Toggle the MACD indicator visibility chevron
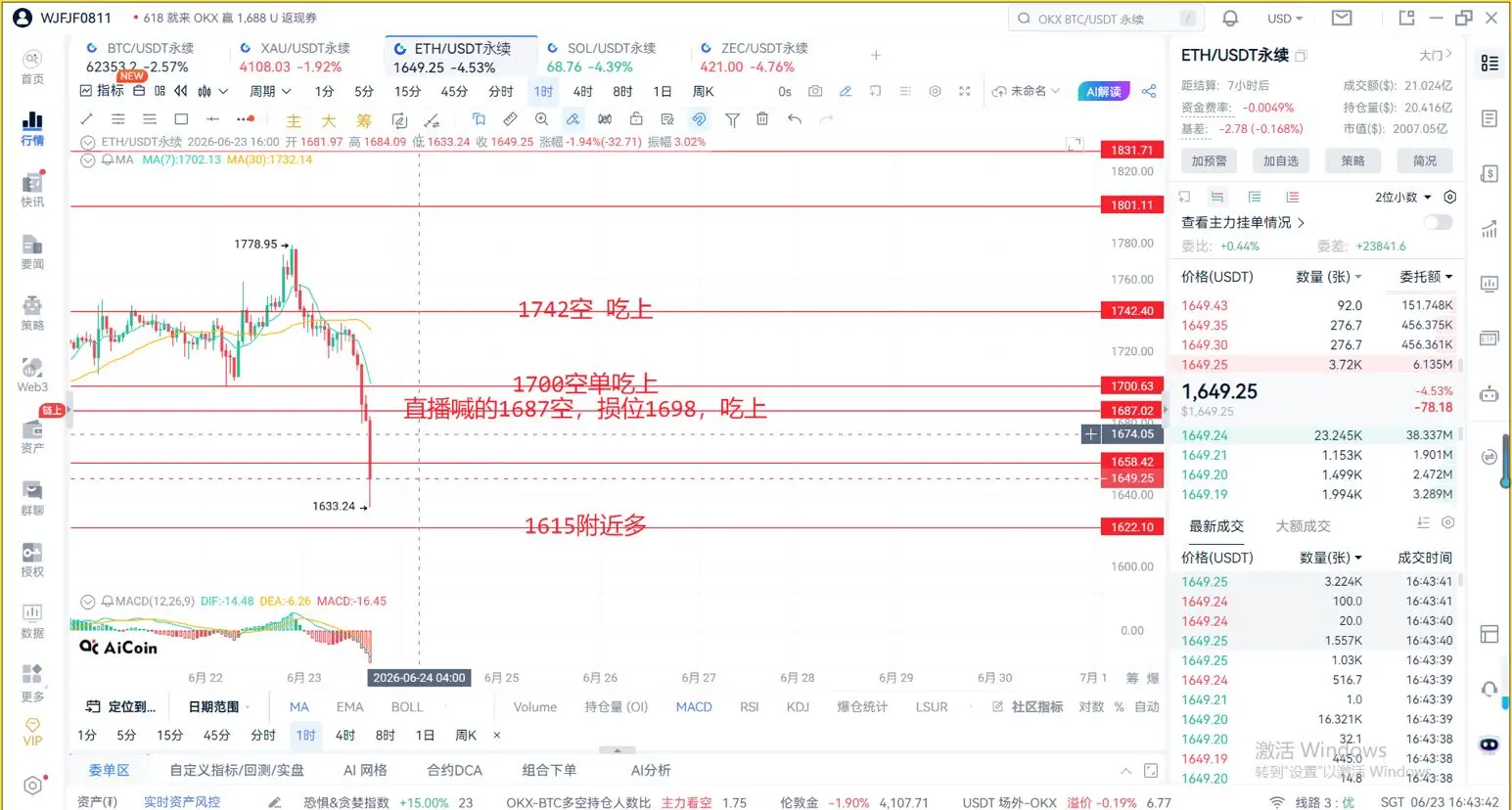Viewport: 1512px width, 810px height. pyautogui.click(x=87, y=602)
